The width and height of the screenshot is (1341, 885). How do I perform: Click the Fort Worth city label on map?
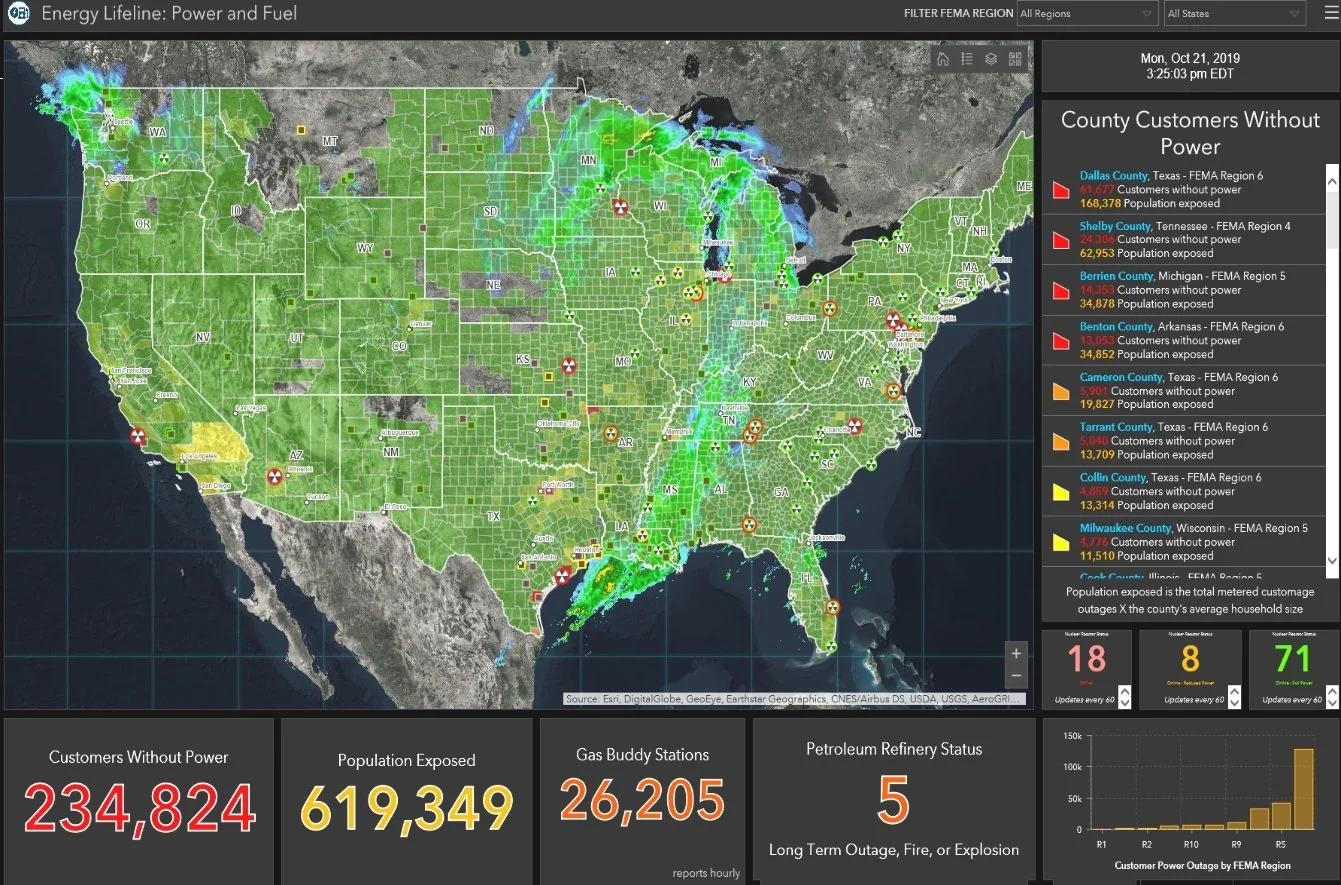[557, 485]
